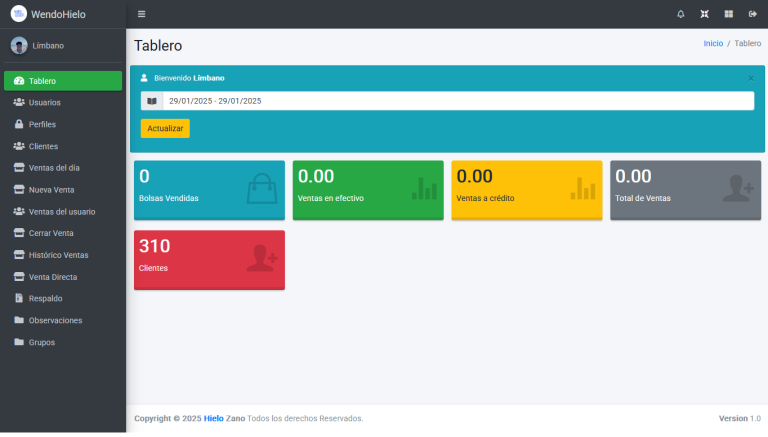Click the Inicio breadcrumb link
Image resolution: width=768 pixels, height=437 pixels.
[x=712, y=44]
